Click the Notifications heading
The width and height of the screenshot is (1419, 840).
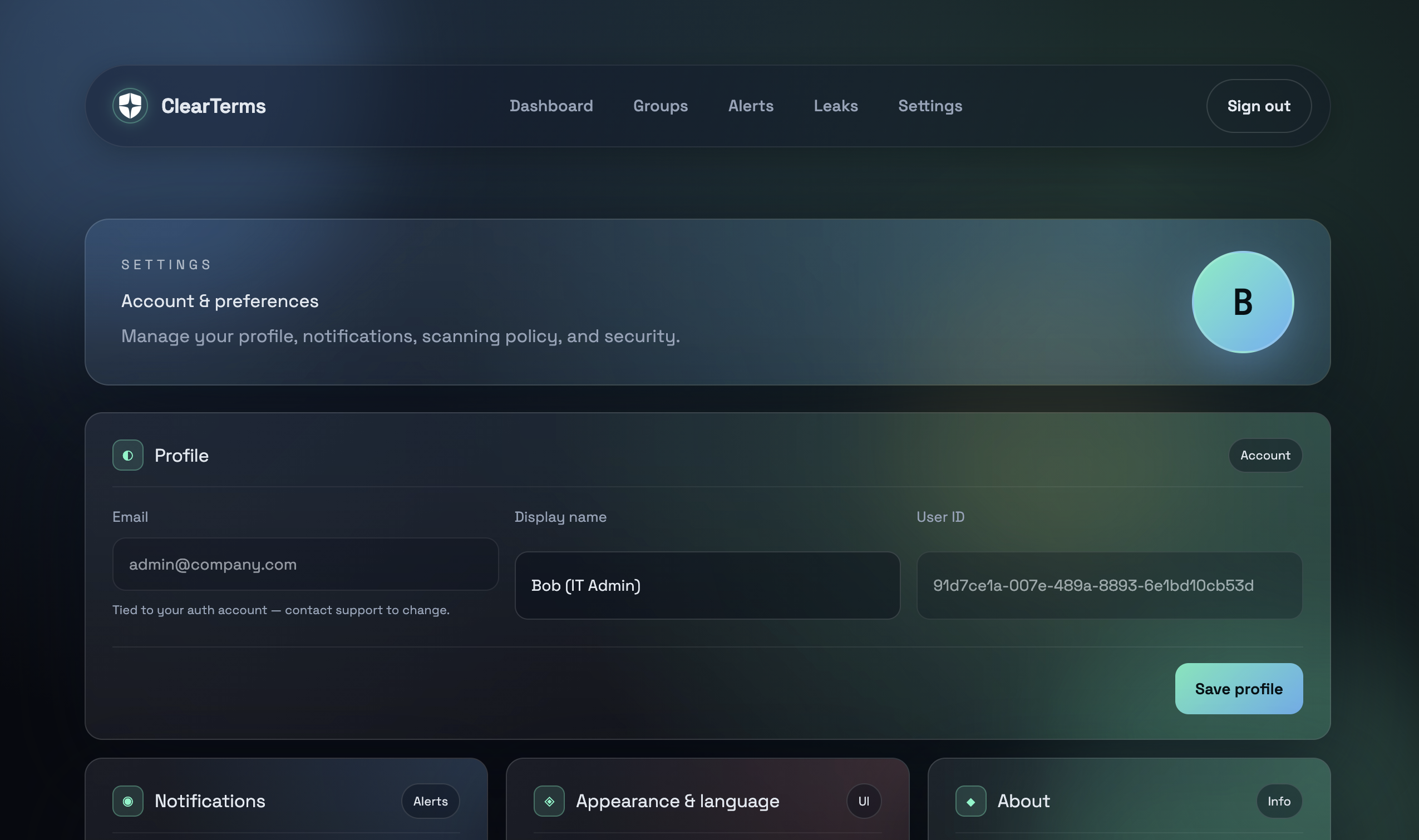point(210,801)
